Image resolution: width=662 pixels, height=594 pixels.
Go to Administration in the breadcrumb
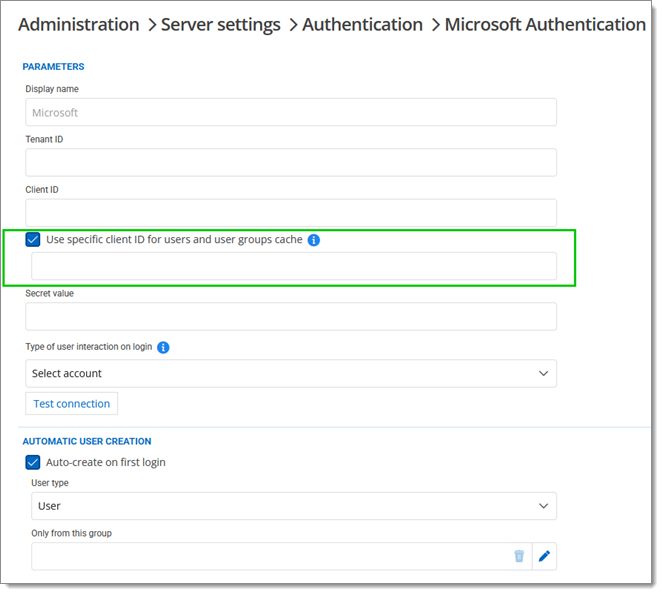tap(79, 24)
